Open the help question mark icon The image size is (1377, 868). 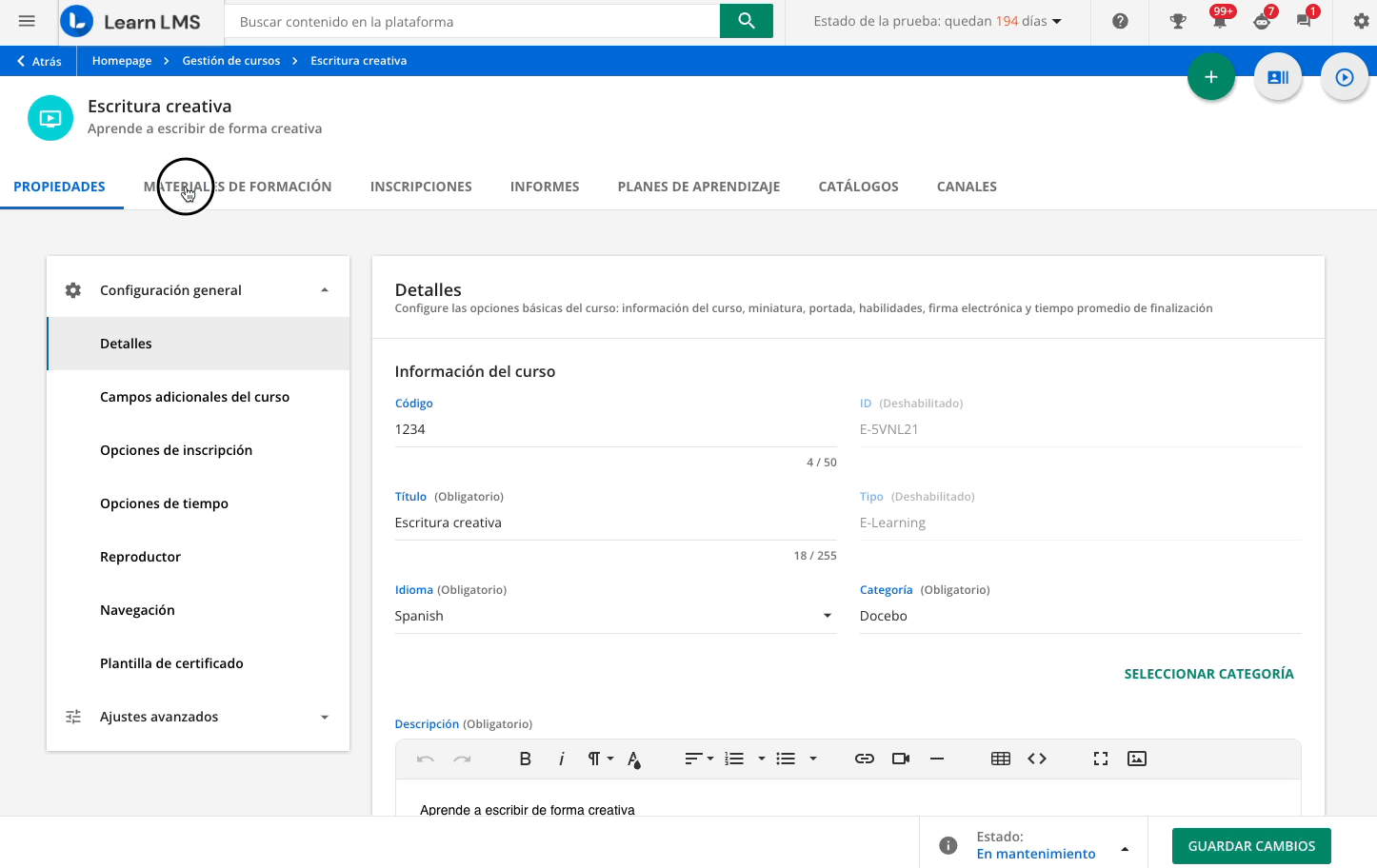pyautogui.click(x=1120, y=21)
